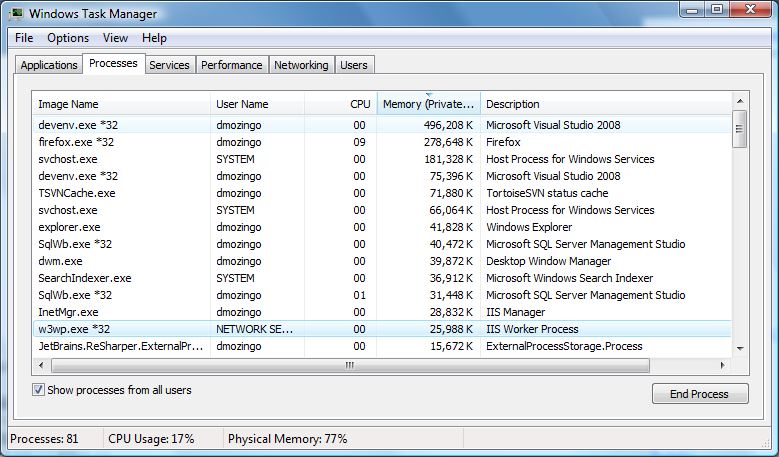Sort by Memory (Private...) column header

point(429,104)
